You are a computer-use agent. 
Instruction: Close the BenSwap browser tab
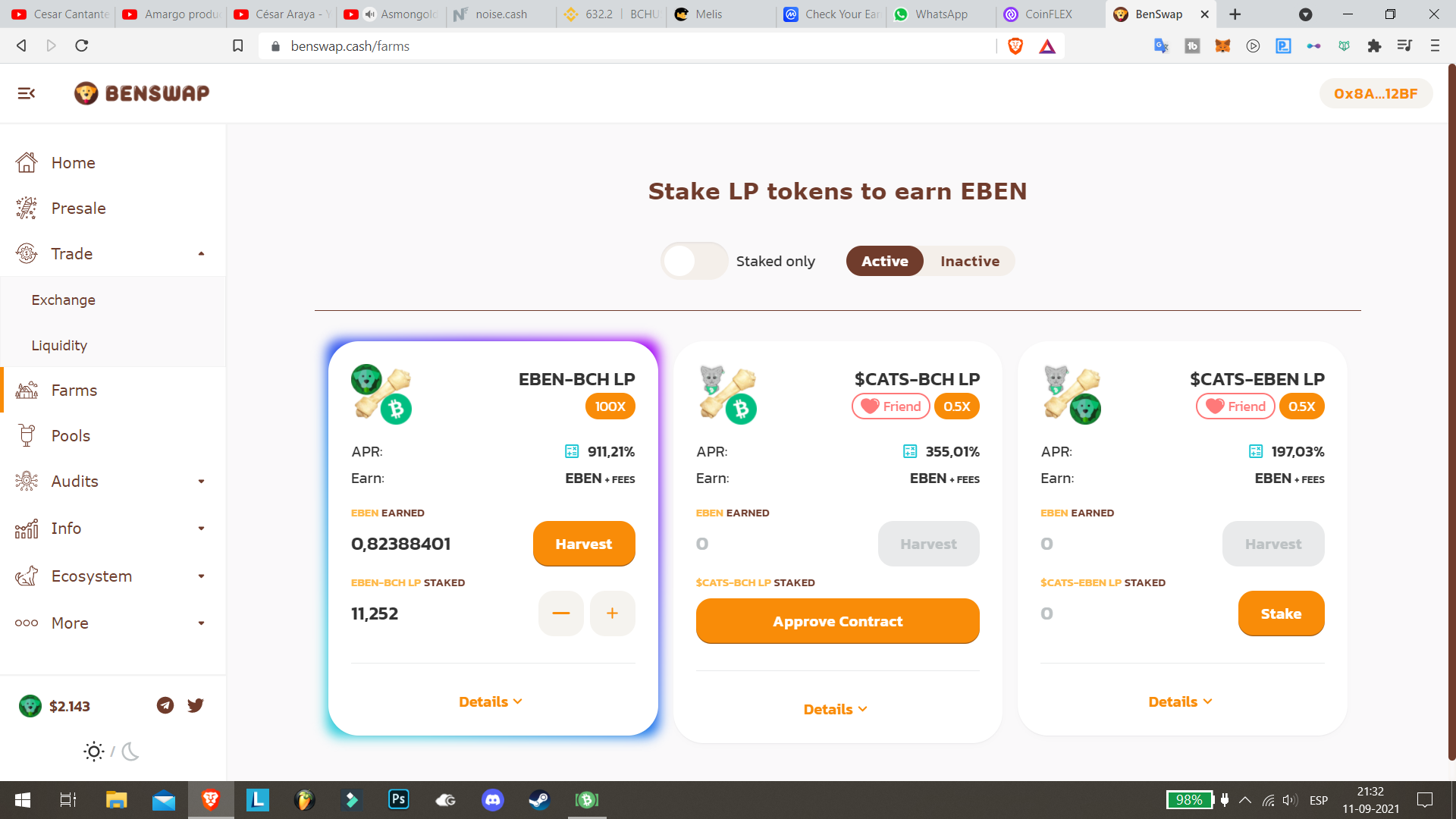1205,14
